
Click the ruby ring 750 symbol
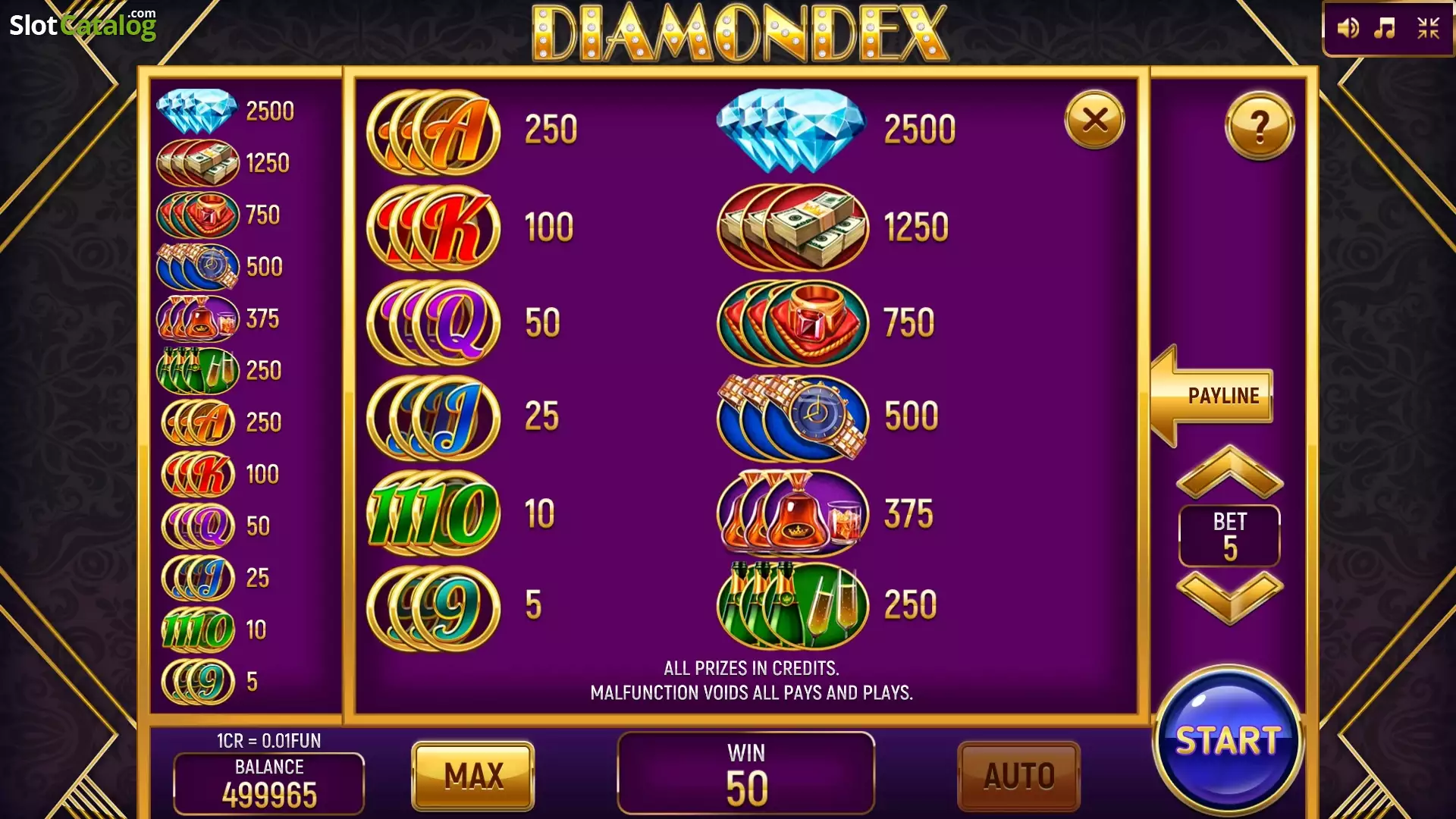pyautogui.click(x=792, y=322)
